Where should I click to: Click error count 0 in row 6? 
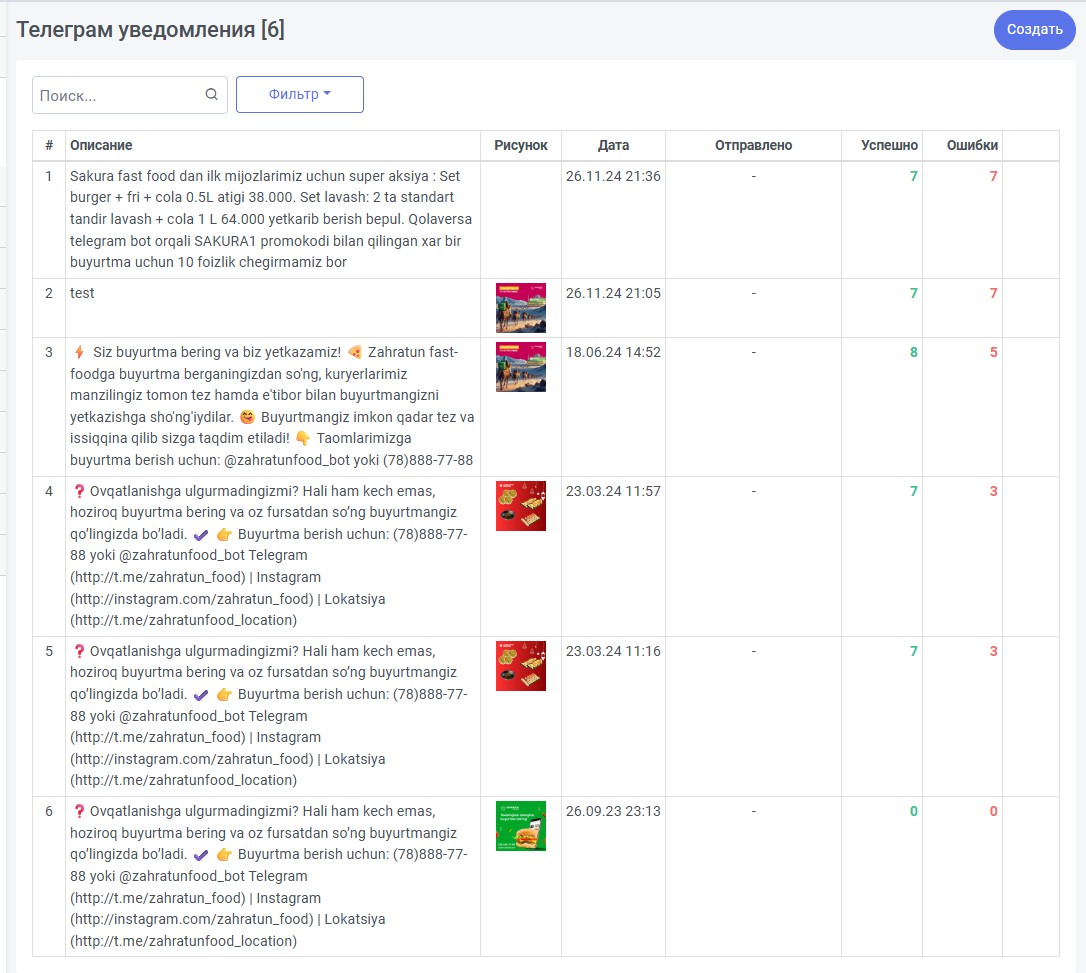pyautogui.click(x=993, y=811)
